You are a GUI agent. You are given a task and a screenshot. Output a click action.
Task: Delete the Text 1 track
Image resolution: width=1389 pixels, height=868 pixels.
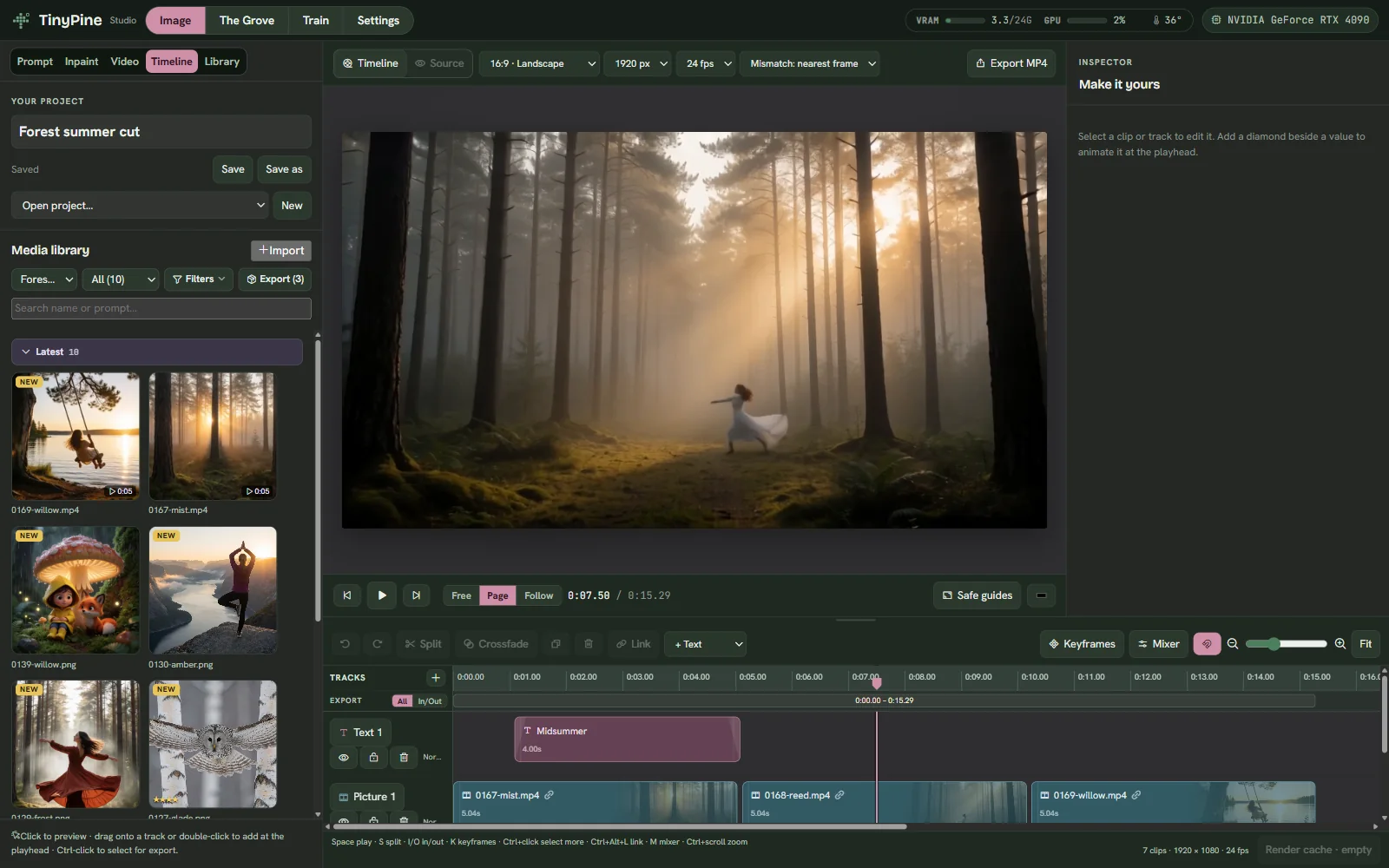coord(404,758)
